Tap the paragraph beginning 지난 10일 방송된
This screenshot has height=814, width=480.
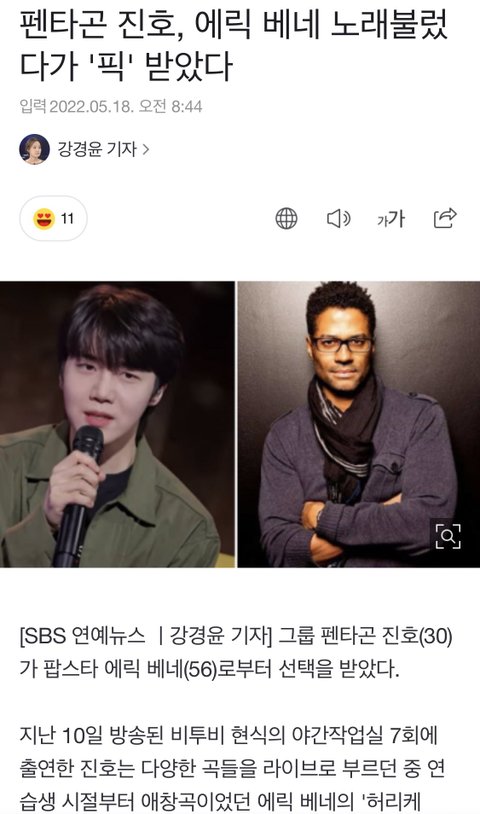pos(232,768)
